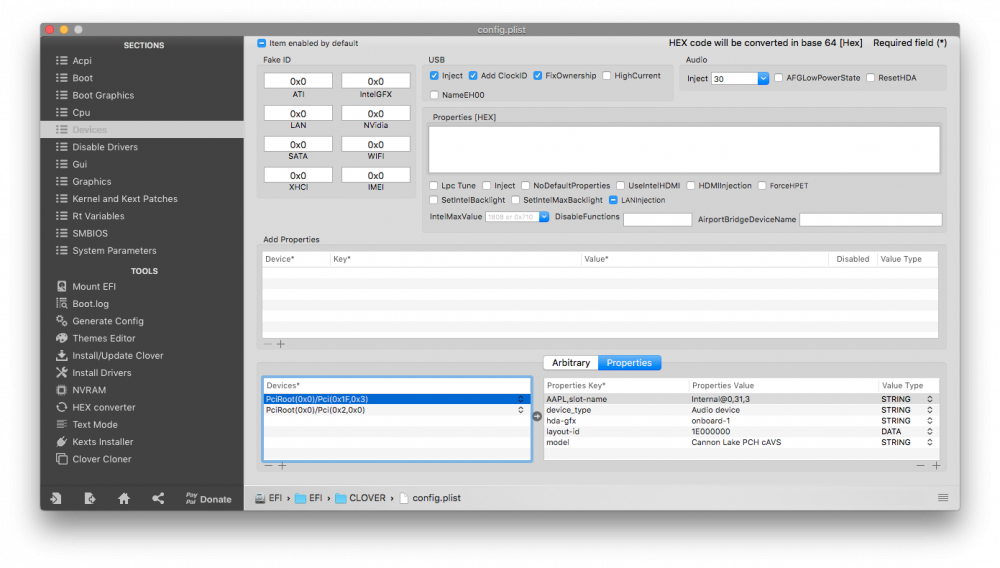This screenshot has width=1000, height=568.
Task: Click inside the Properties [HEX] text area
Action: pyautogui.click(x=684, y=149)
